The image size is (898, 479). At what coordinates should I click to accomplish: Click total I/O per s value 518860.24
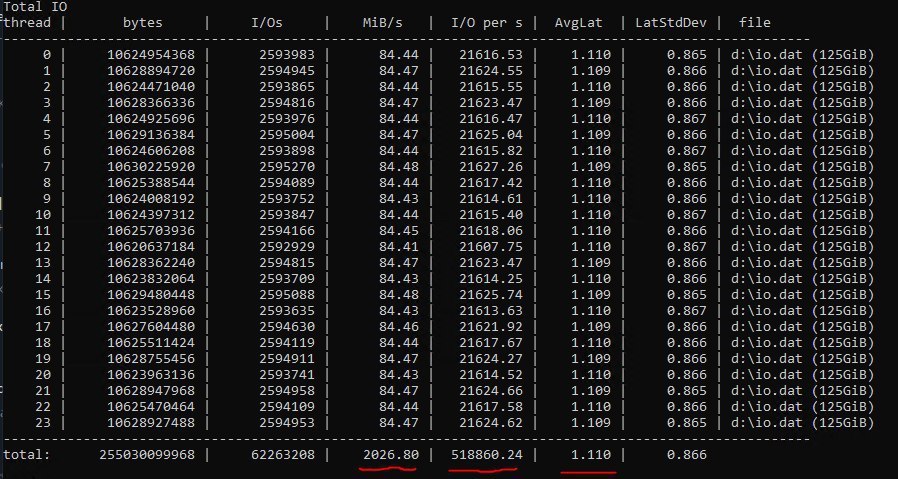pyautogui.click(x=487, y=455)
